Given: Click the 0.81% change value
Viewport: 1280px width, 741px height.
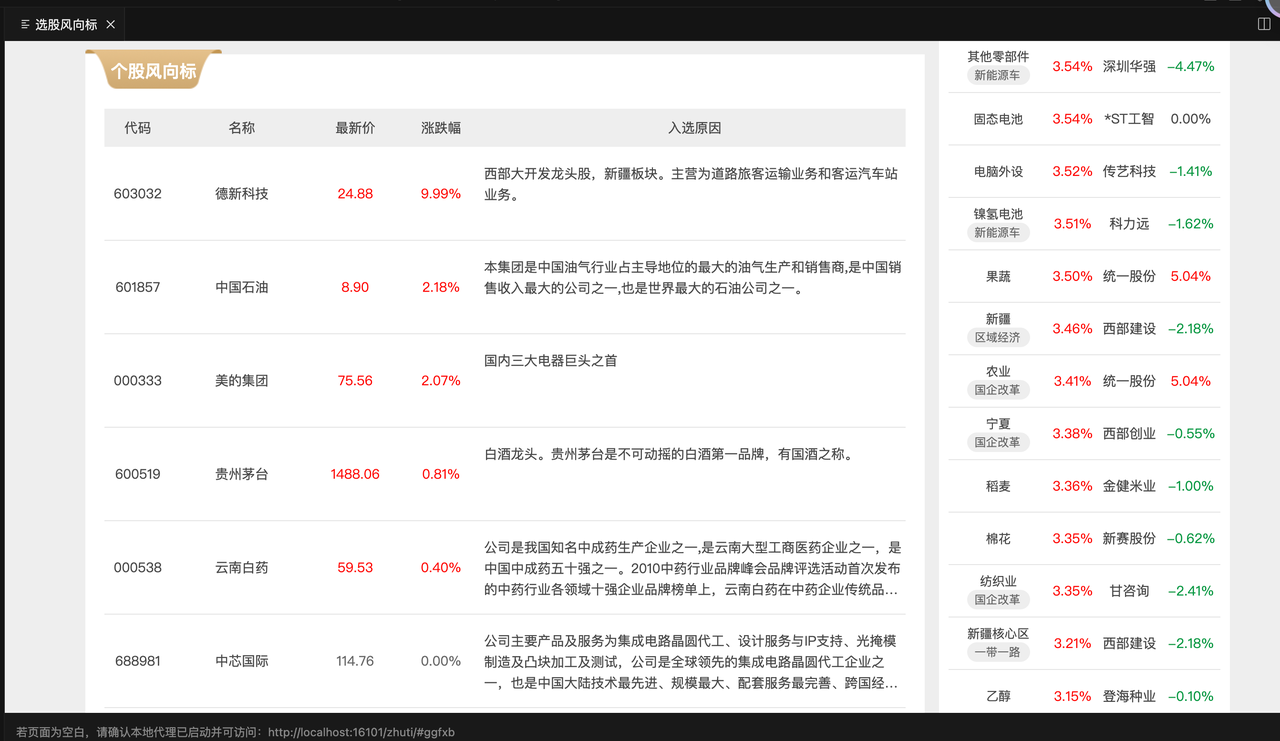Looking at the screenshot, I should pos(441,474).
